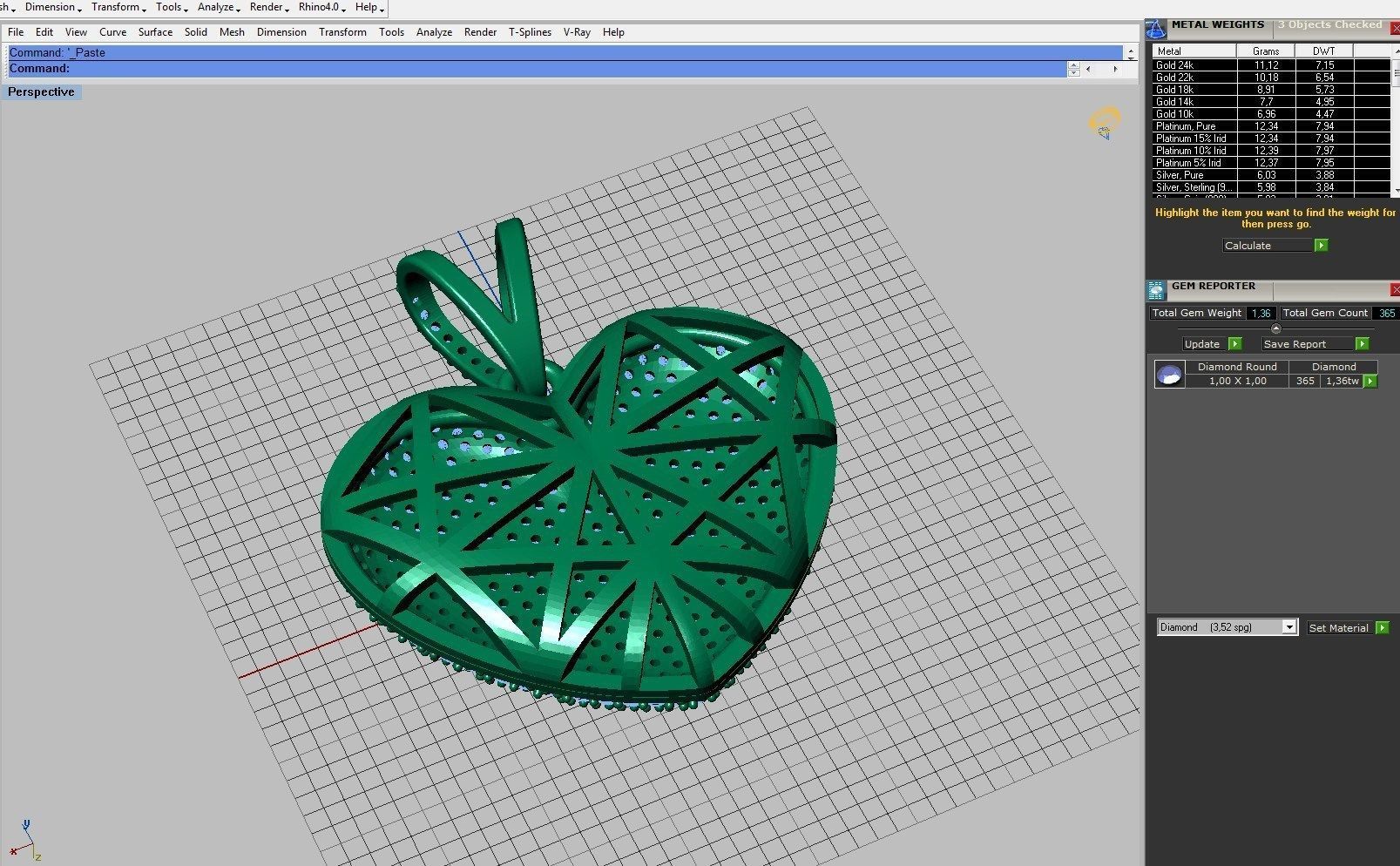Click the Gem Reporter panel icon
The image size is (1400, 866).
point(1156,290)
